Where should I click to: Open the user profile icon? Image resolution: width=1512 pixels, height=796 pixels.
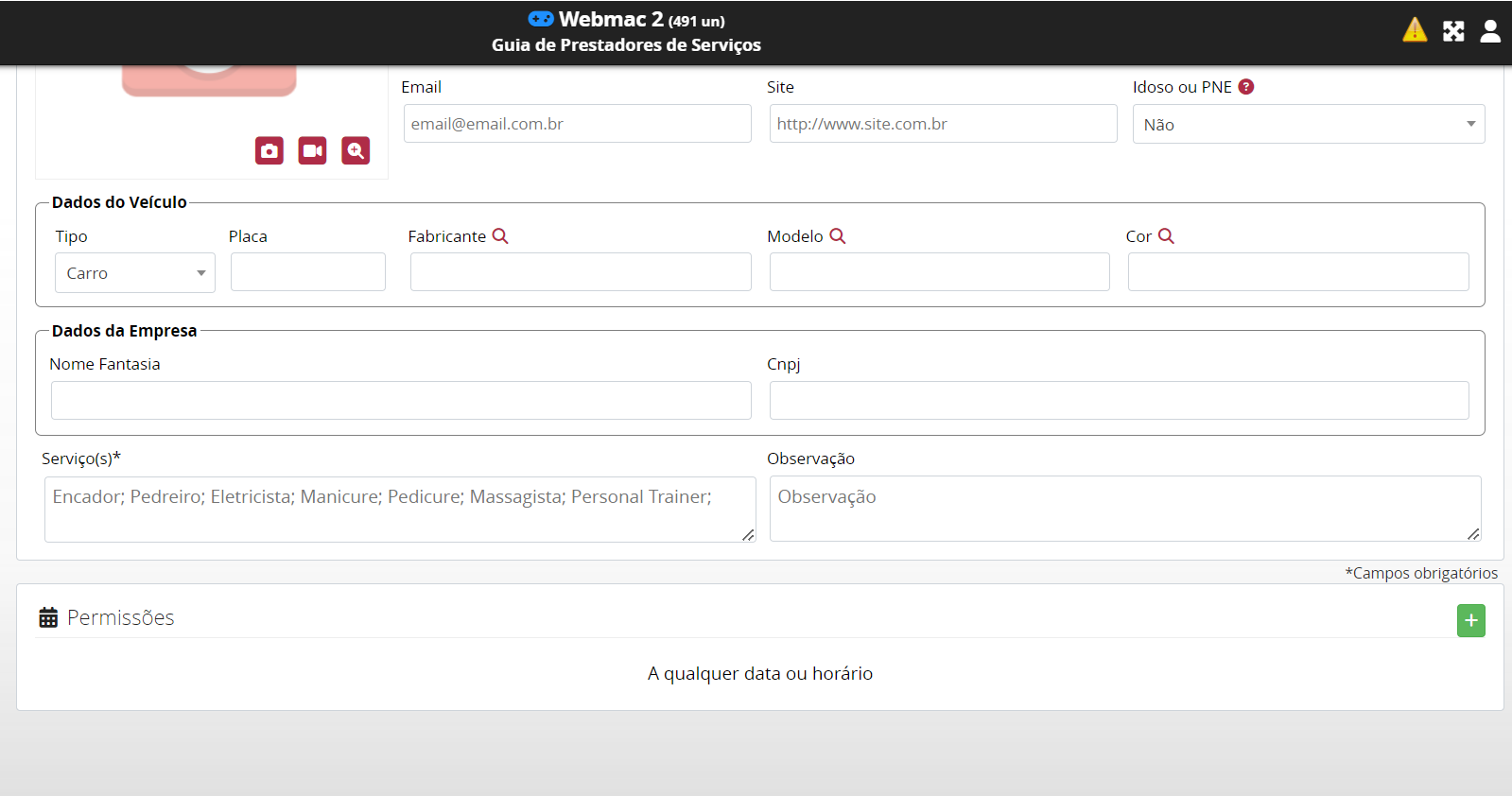[1490, 31]
